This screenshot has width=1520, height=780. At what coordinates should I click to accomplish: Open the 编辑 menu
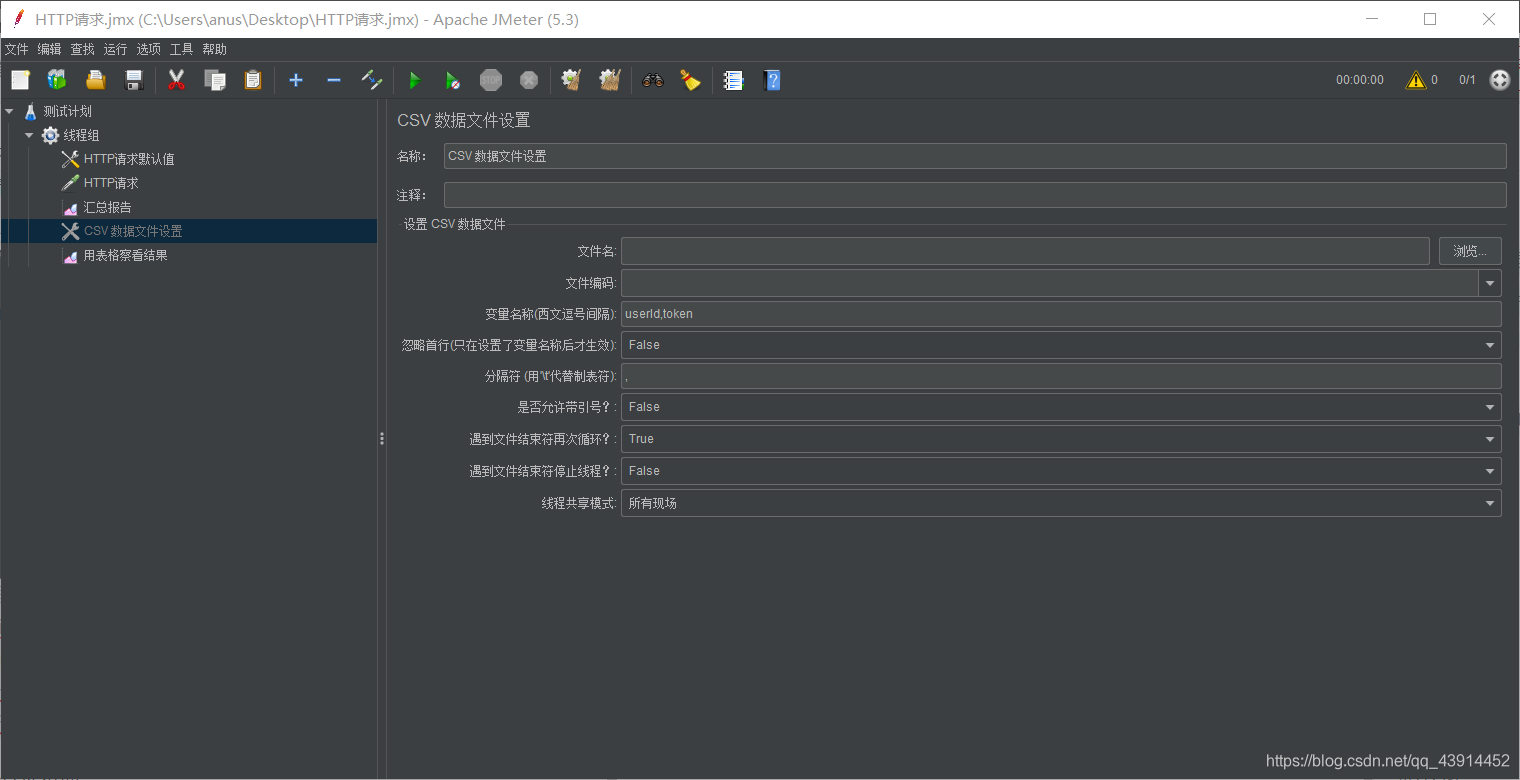click(49, 49)
